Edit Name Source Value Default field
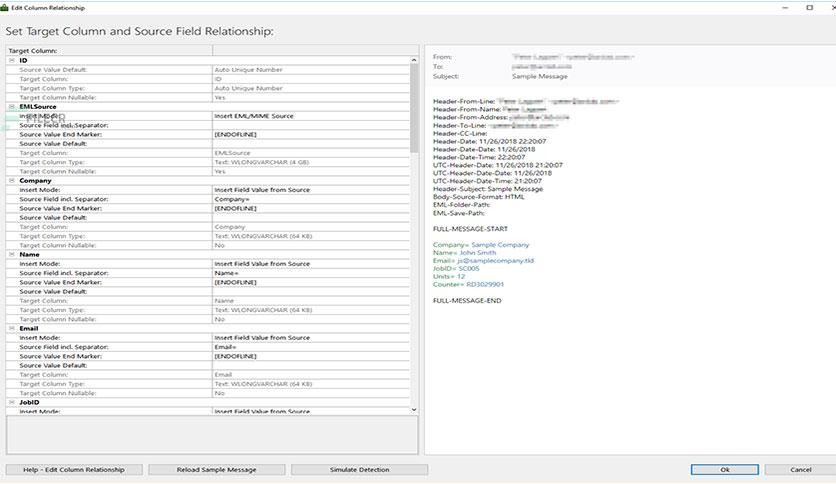 (x=311, y=292)
